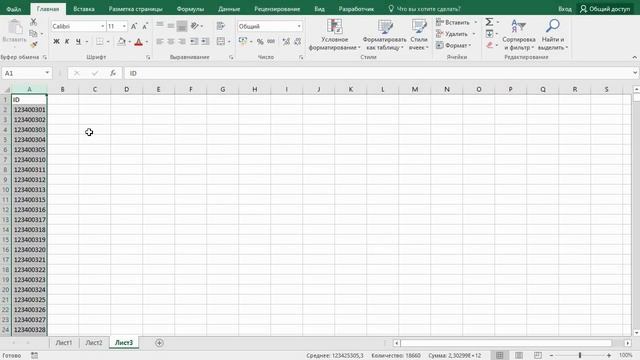Click the accounting currency format icon
This screenshot has width=640, height=360.
[x=243, y=41]
